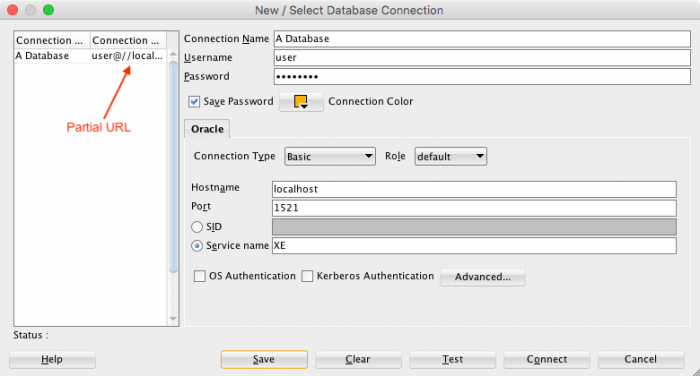Select the Service name radio button
The width and height of the screenshot is (700, 376).
click(197, 246)
